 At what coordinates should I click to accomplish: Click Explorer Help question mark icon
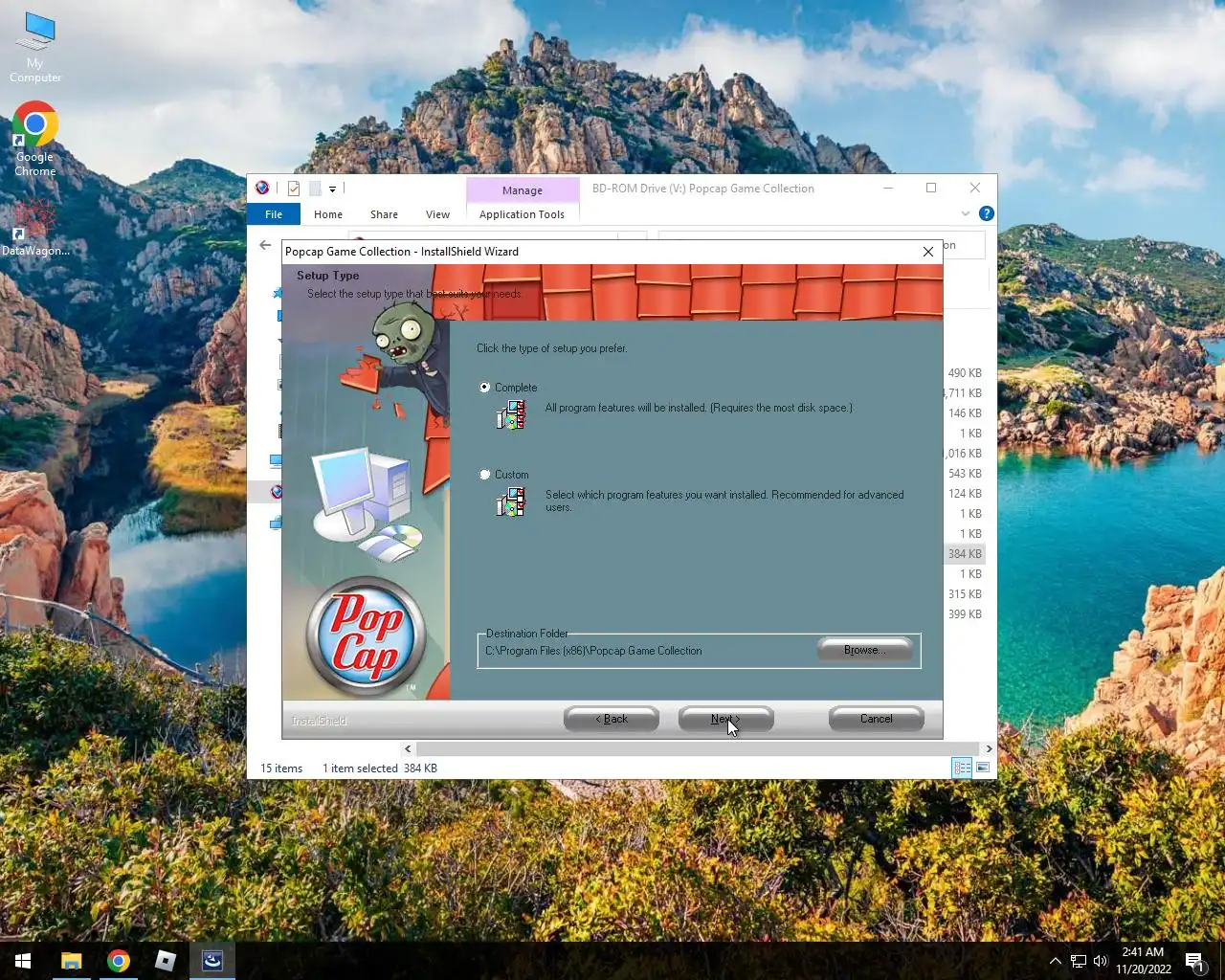(x=987, y=213)
